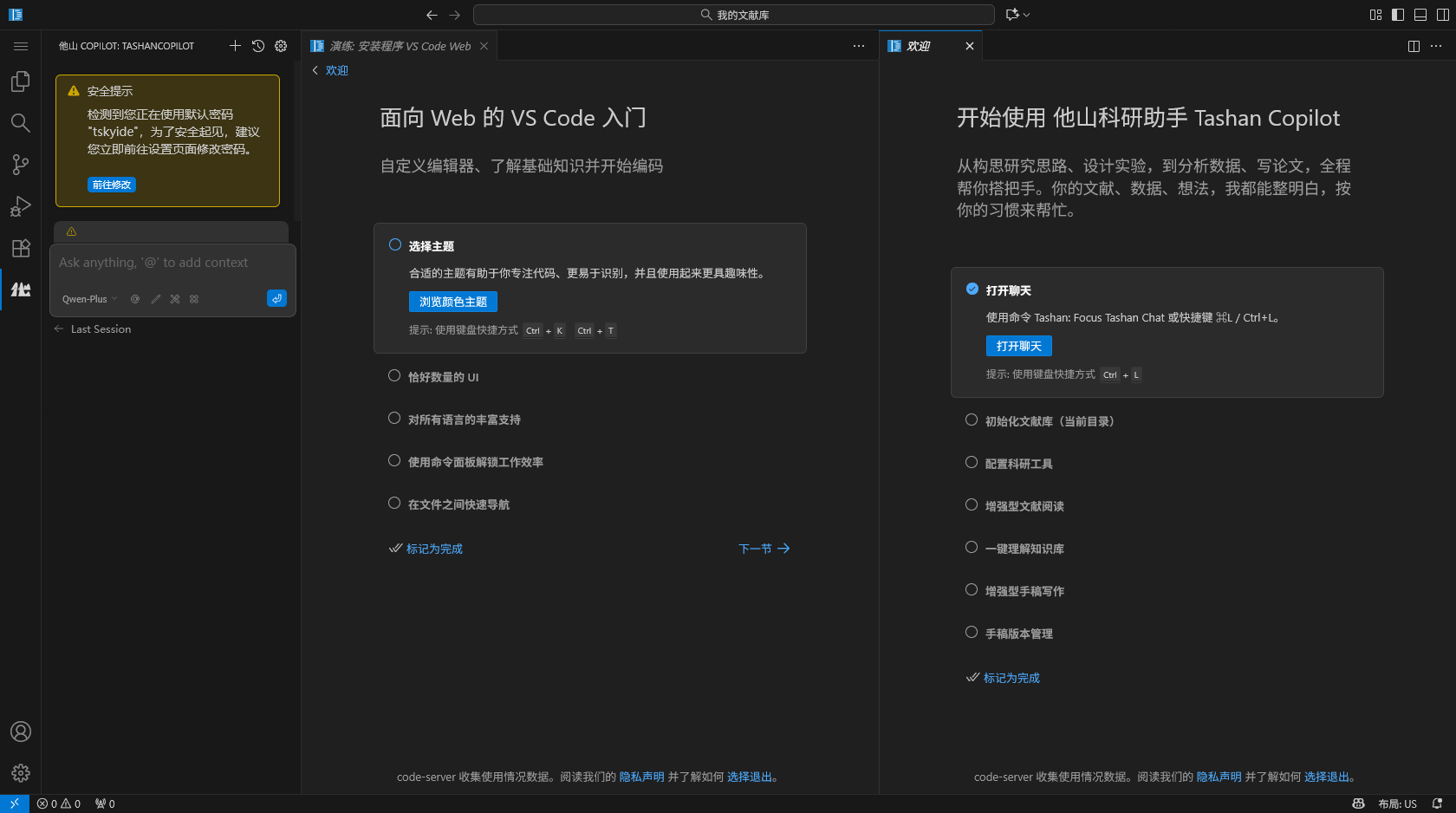
Task: Open the Extensions view
Action: [x=21, y=248]
